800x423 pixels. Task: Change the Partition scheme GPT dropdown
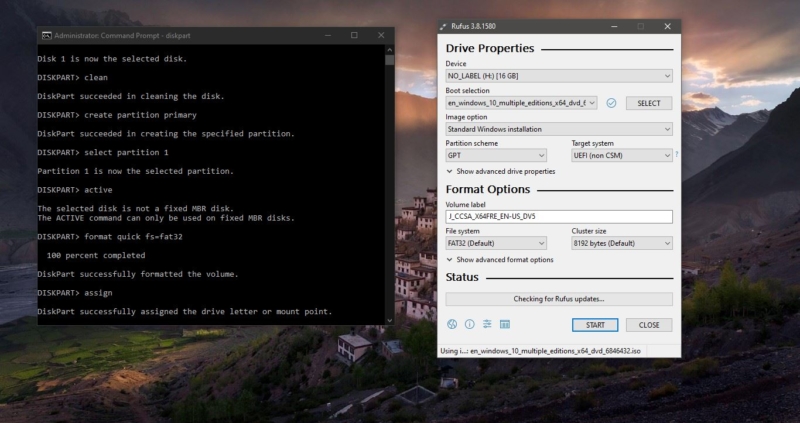496,156
